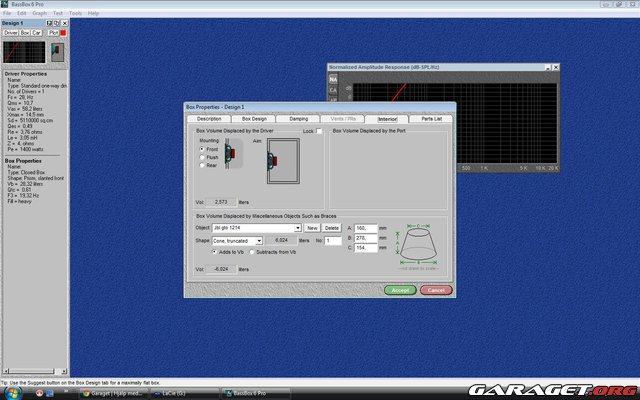Click the Delete object button
This screenshot has width=640, height=400.
[331, 228]
